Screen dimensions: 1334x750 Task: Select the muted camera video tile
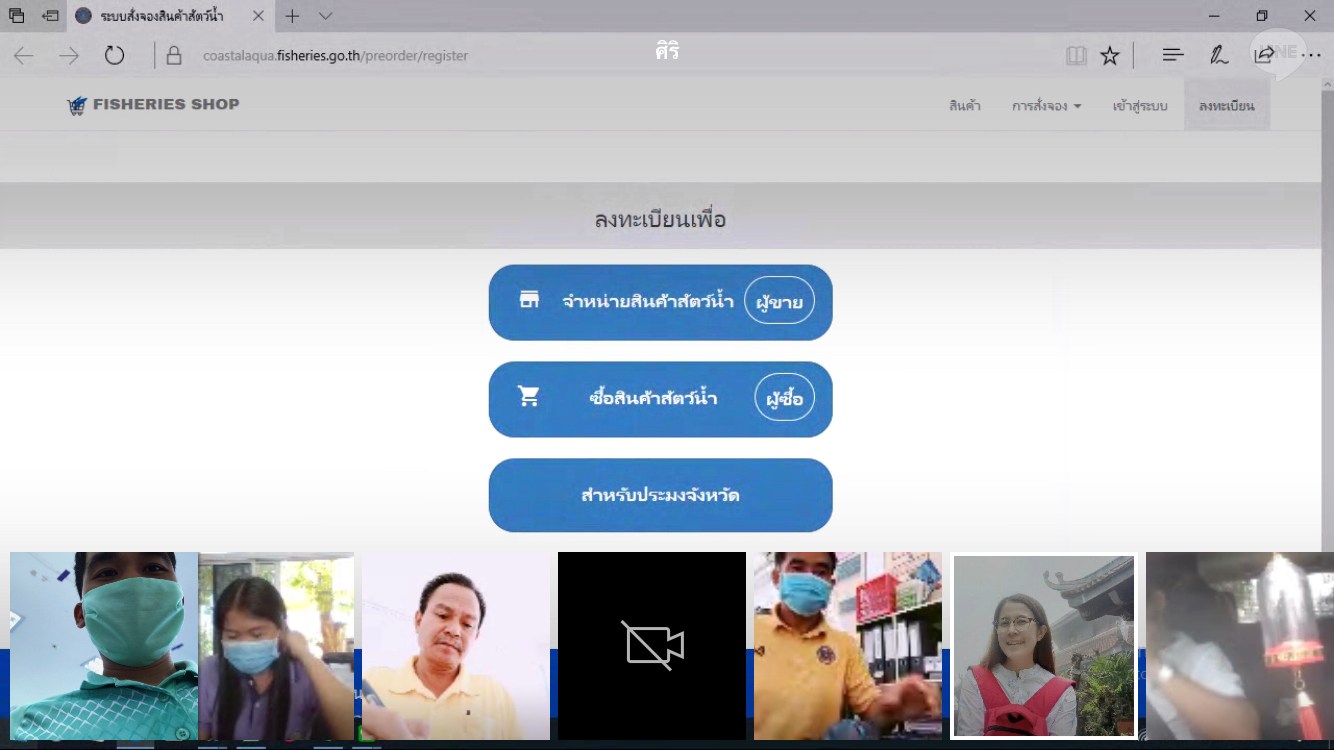pos(652,646)
